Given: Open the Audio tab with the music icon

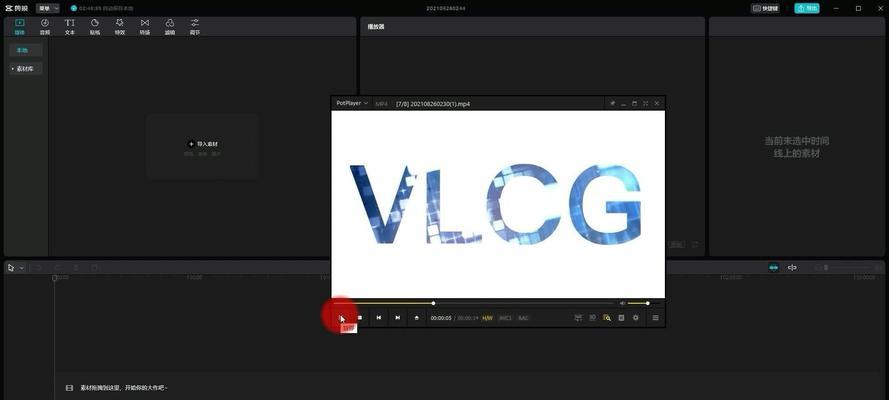Looking at the screenshot, I should (x=45, y=27).
